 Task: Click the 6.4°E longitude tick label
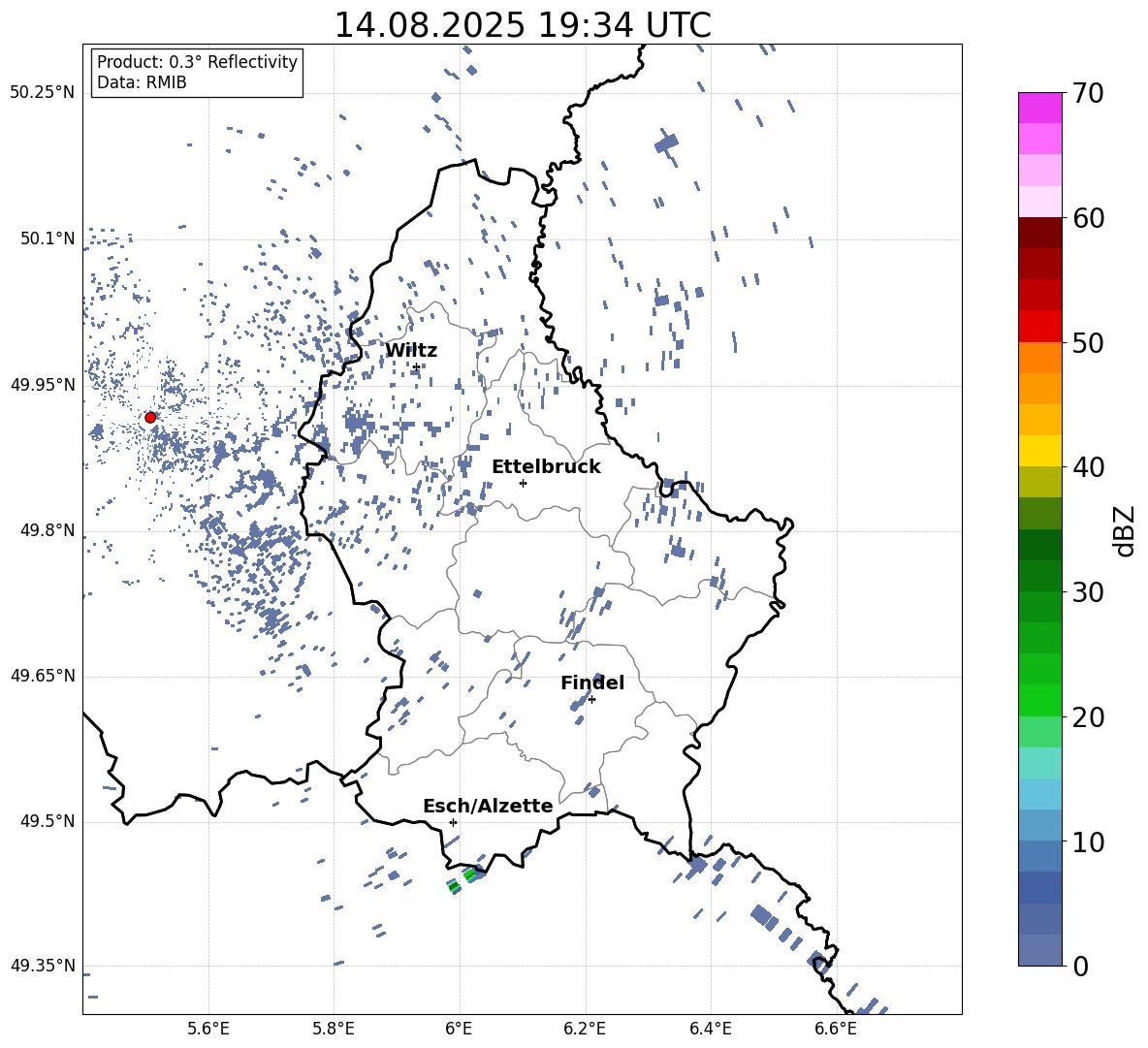710,1029
